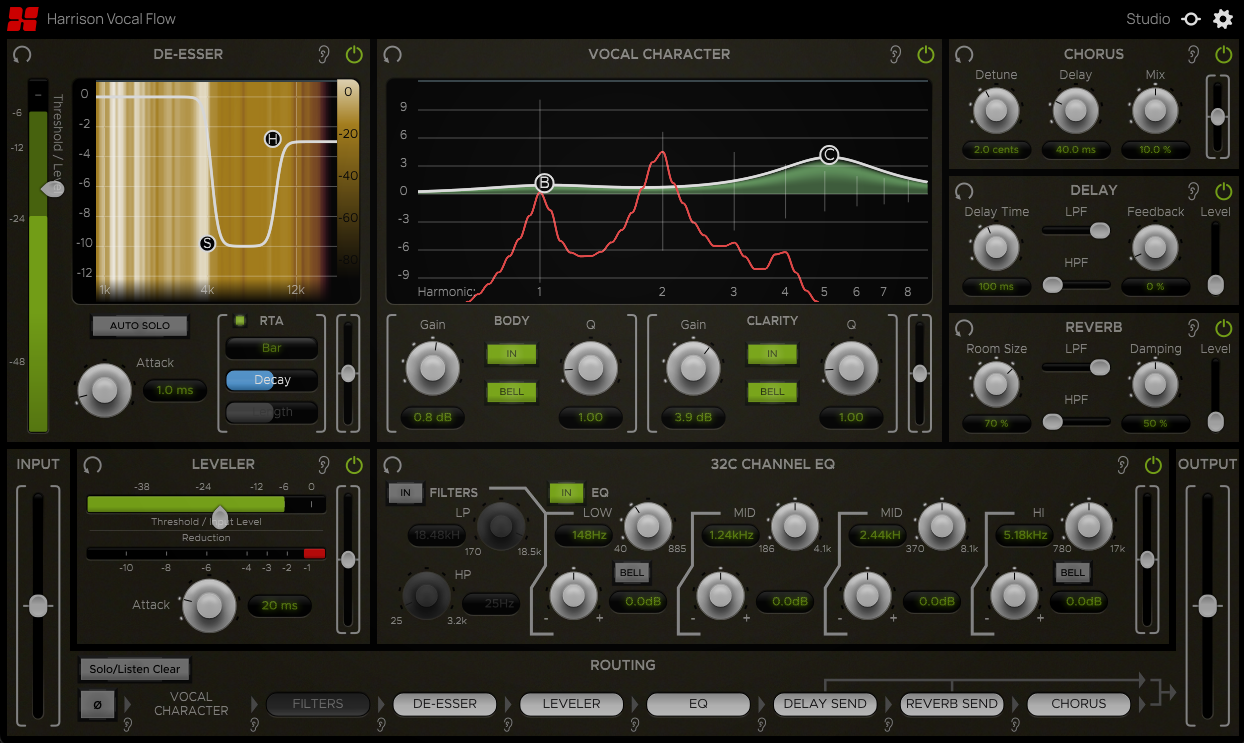
Task: Click the HI band BELL button
Action: (1072, 573)
